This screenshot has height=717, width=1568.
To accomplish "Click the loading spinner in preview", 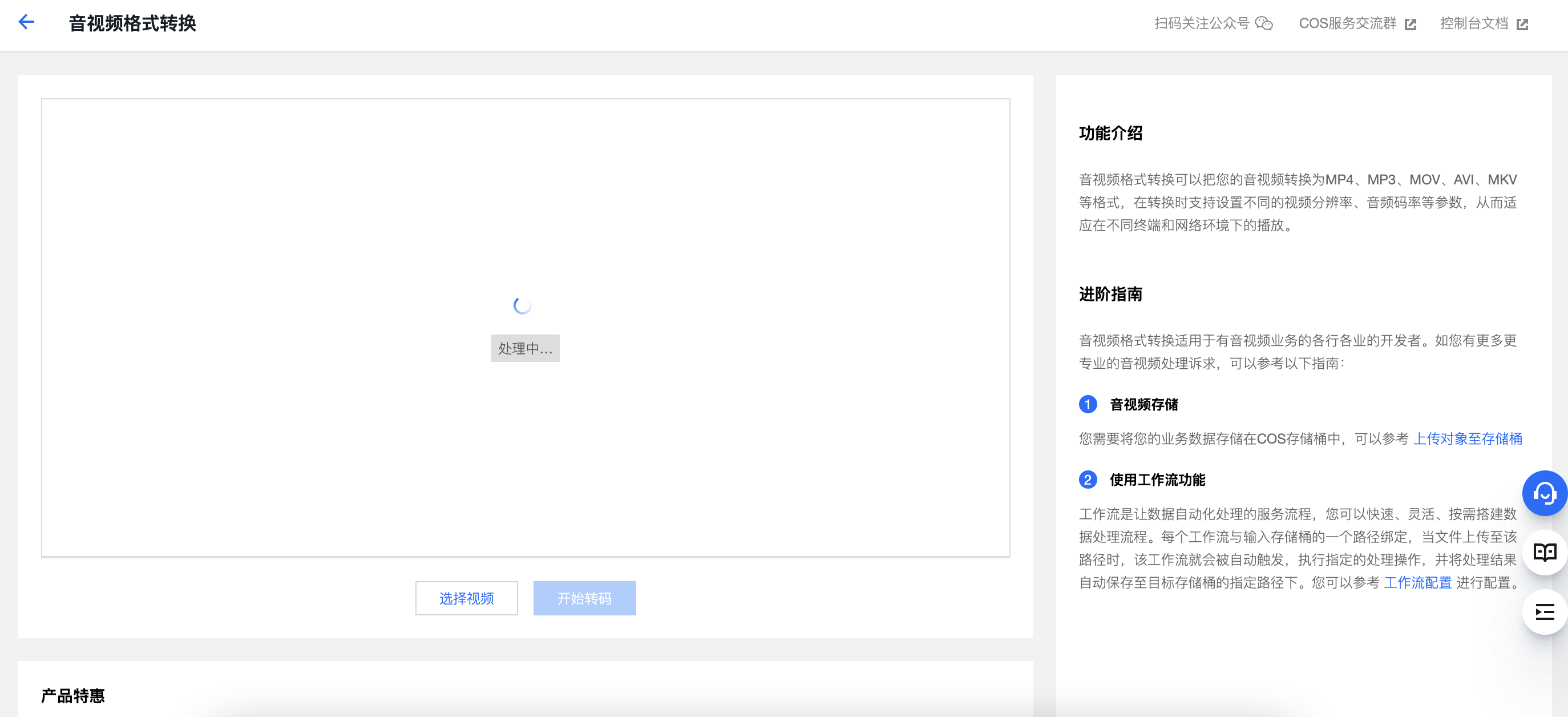I will point(522,305).
